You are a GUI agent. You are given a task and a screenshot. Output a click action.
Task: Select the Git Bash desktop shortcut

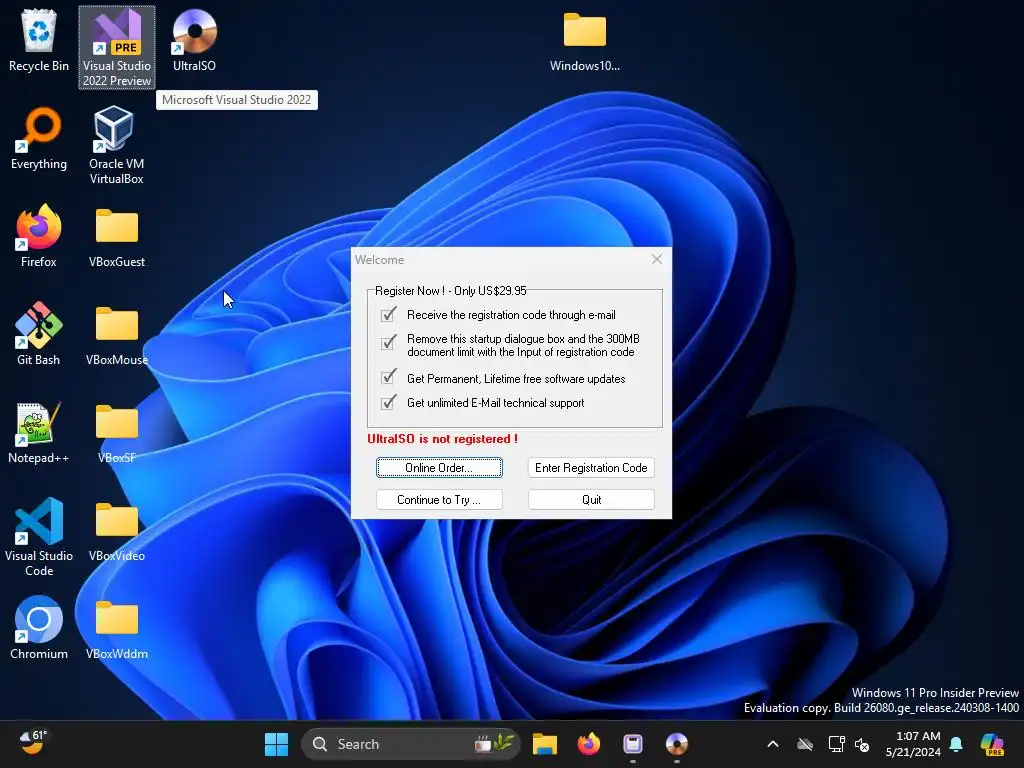click(39, 334)
